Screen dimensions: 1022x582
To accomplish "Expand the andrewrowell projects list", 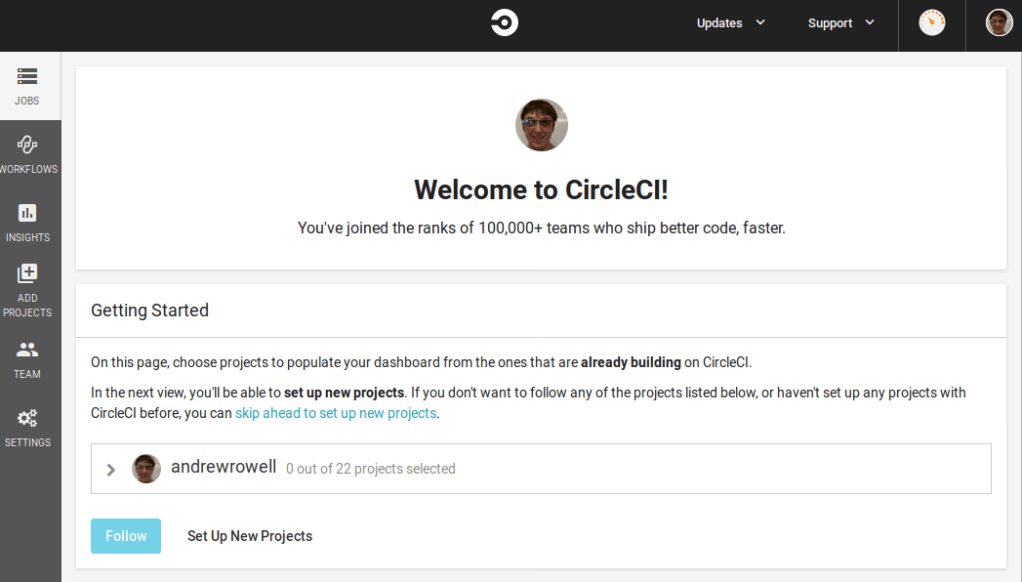I will [x=111, y=469].
